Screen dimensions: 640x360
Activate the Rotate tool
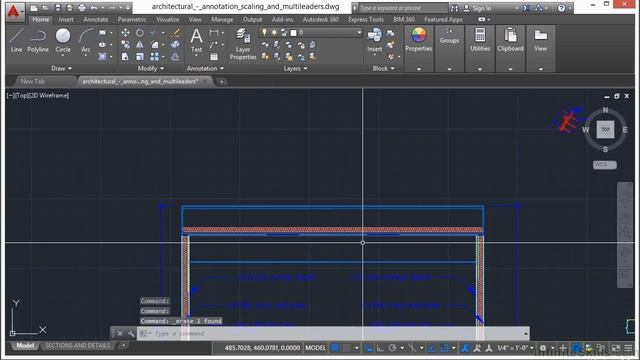coord(140,33)
